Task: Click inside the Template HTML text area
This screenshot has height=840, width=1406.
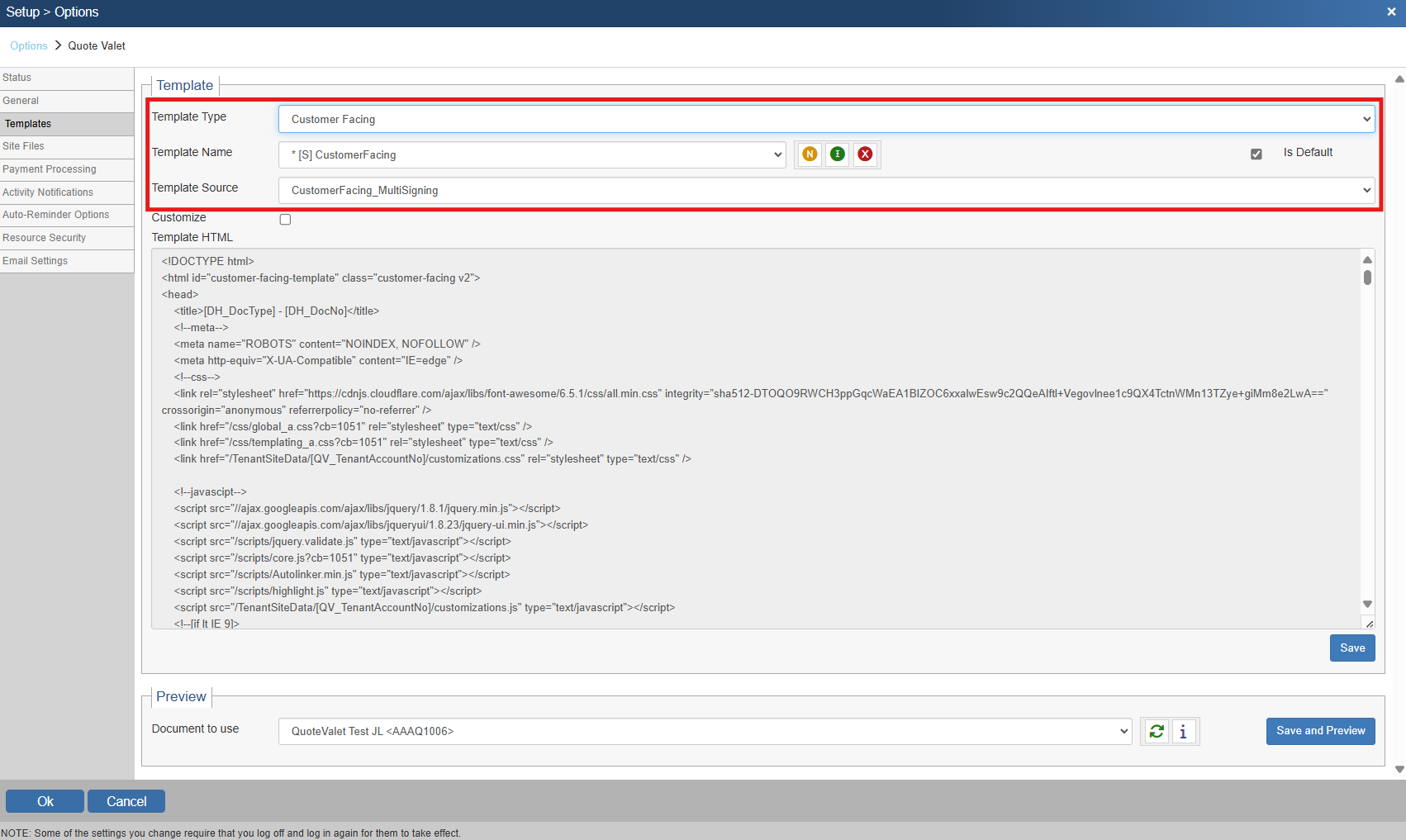Action: (x=743, y=496)
